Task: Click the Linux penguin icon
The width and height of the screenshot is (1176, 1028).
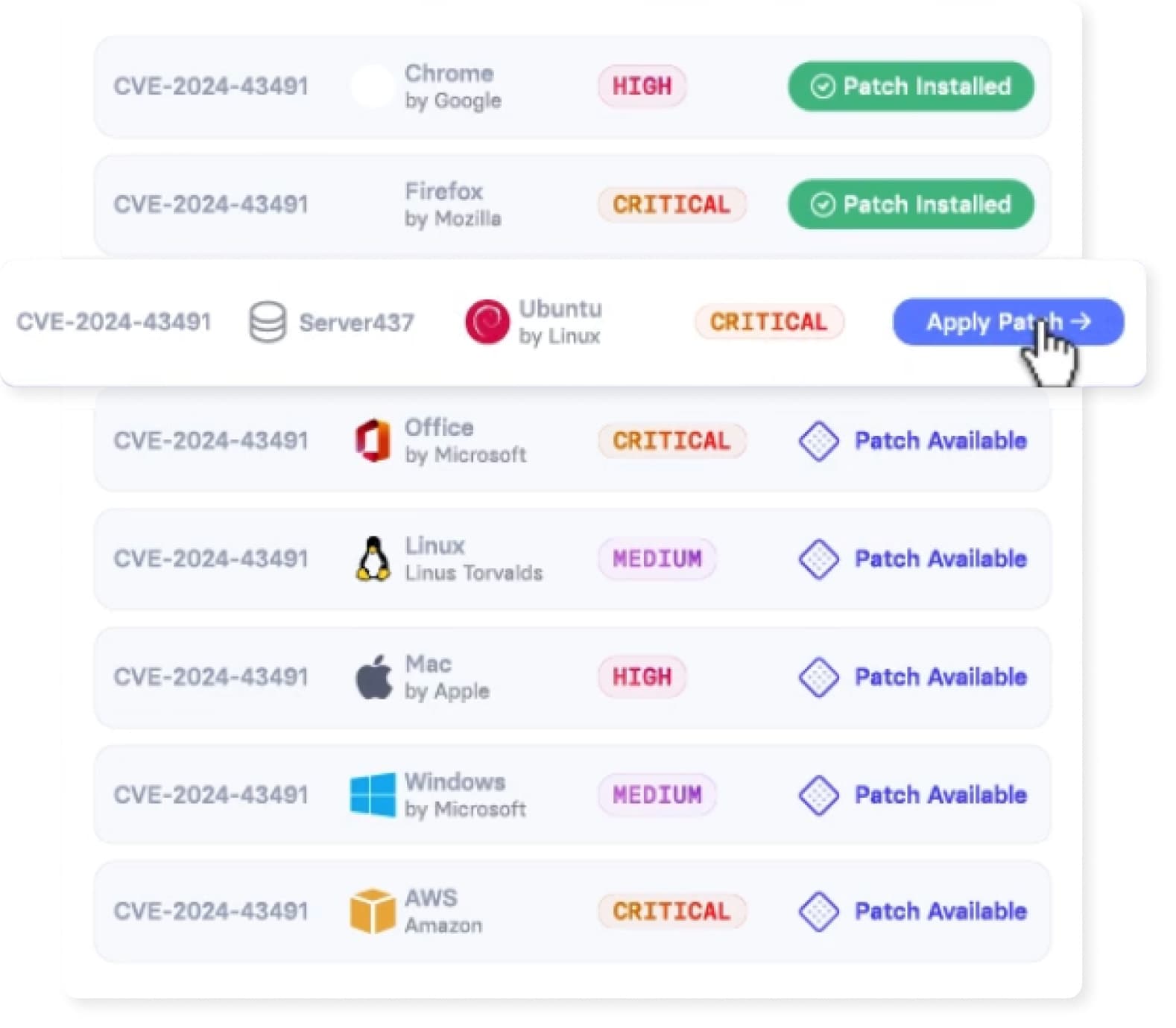Action: [373, 558]
